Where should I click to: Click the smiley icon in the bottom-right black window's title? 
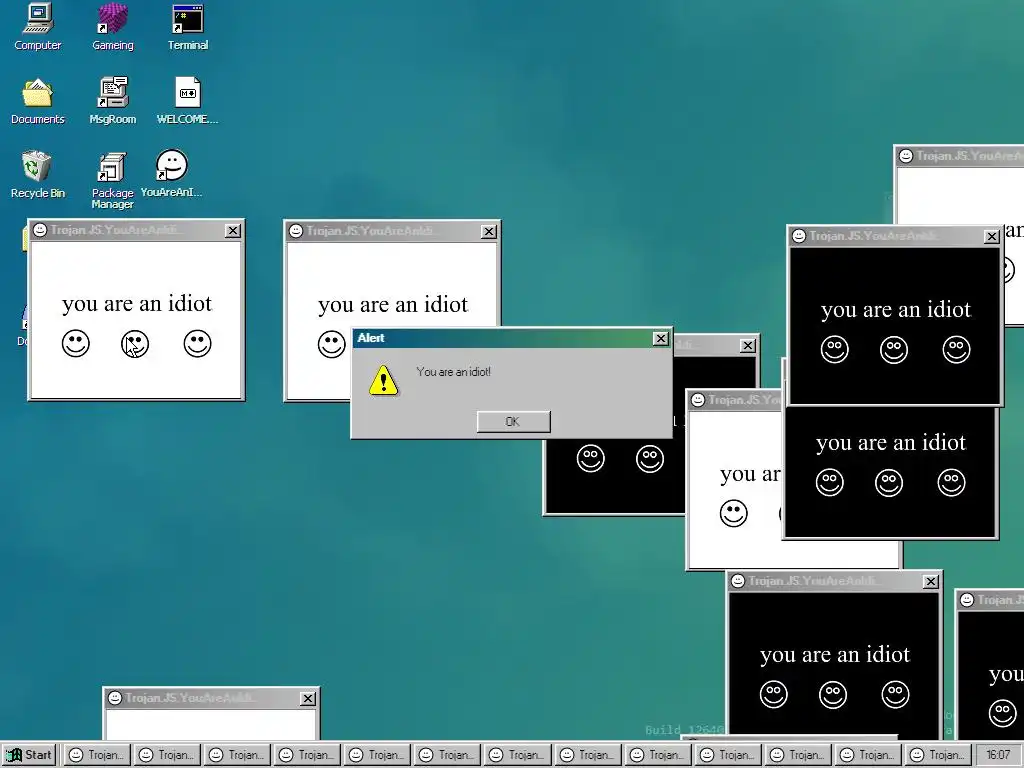coord(738,581)
